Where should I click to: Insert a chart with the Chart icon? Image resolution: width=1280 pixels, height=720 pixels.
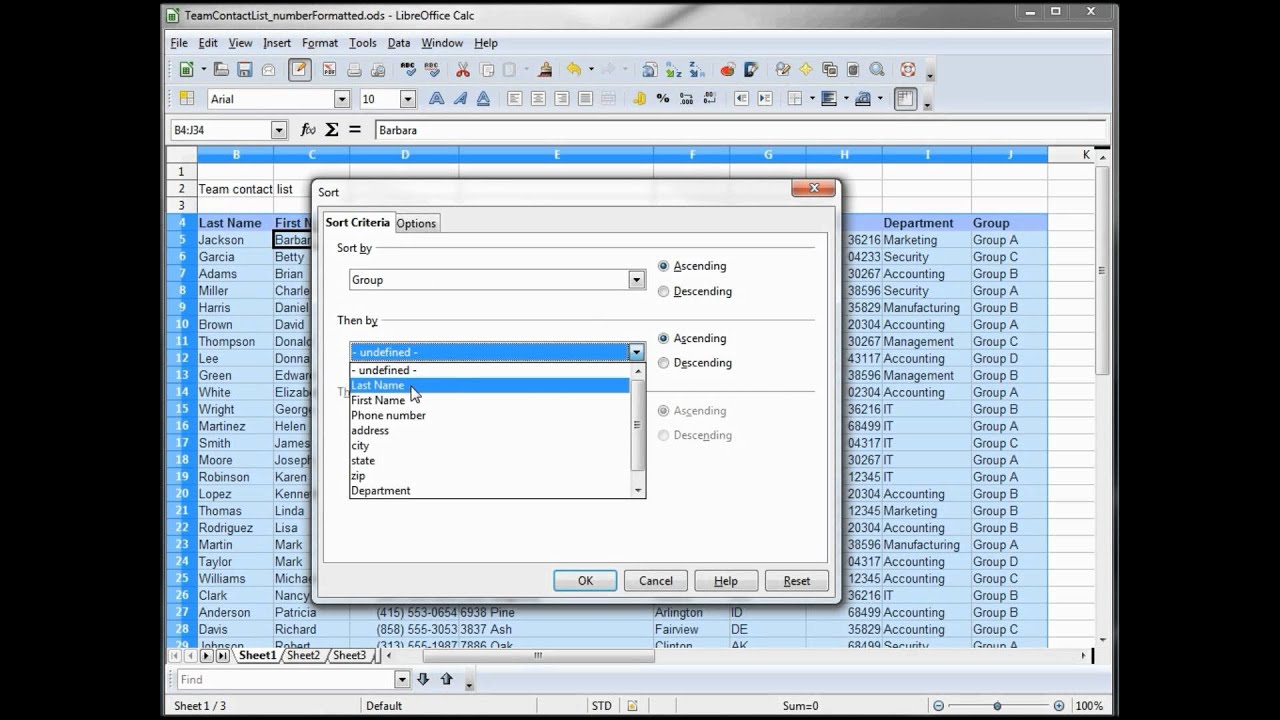pos(728,69)
